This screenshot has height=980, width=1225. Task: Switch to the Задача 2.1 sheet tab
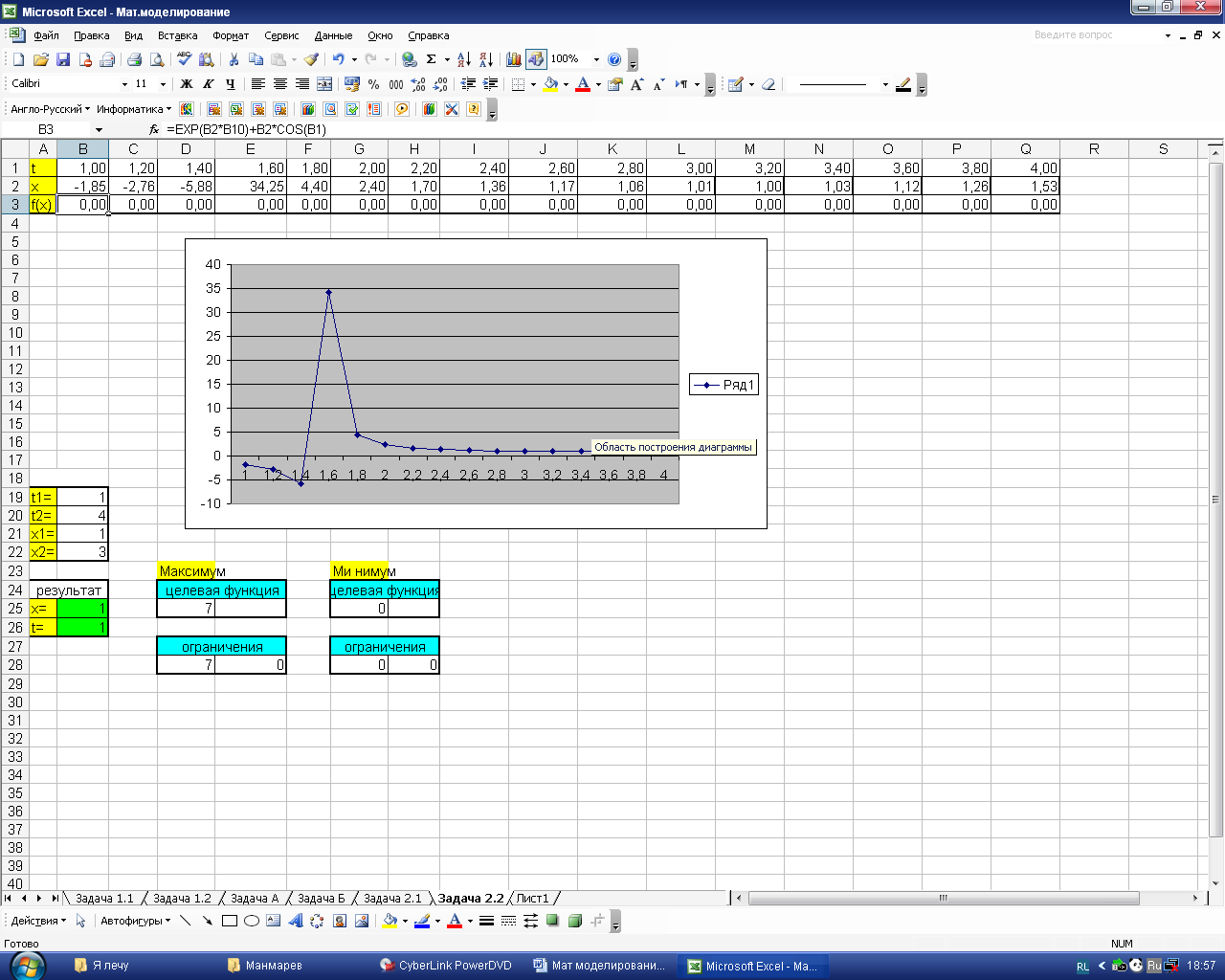tap(392, 899)
